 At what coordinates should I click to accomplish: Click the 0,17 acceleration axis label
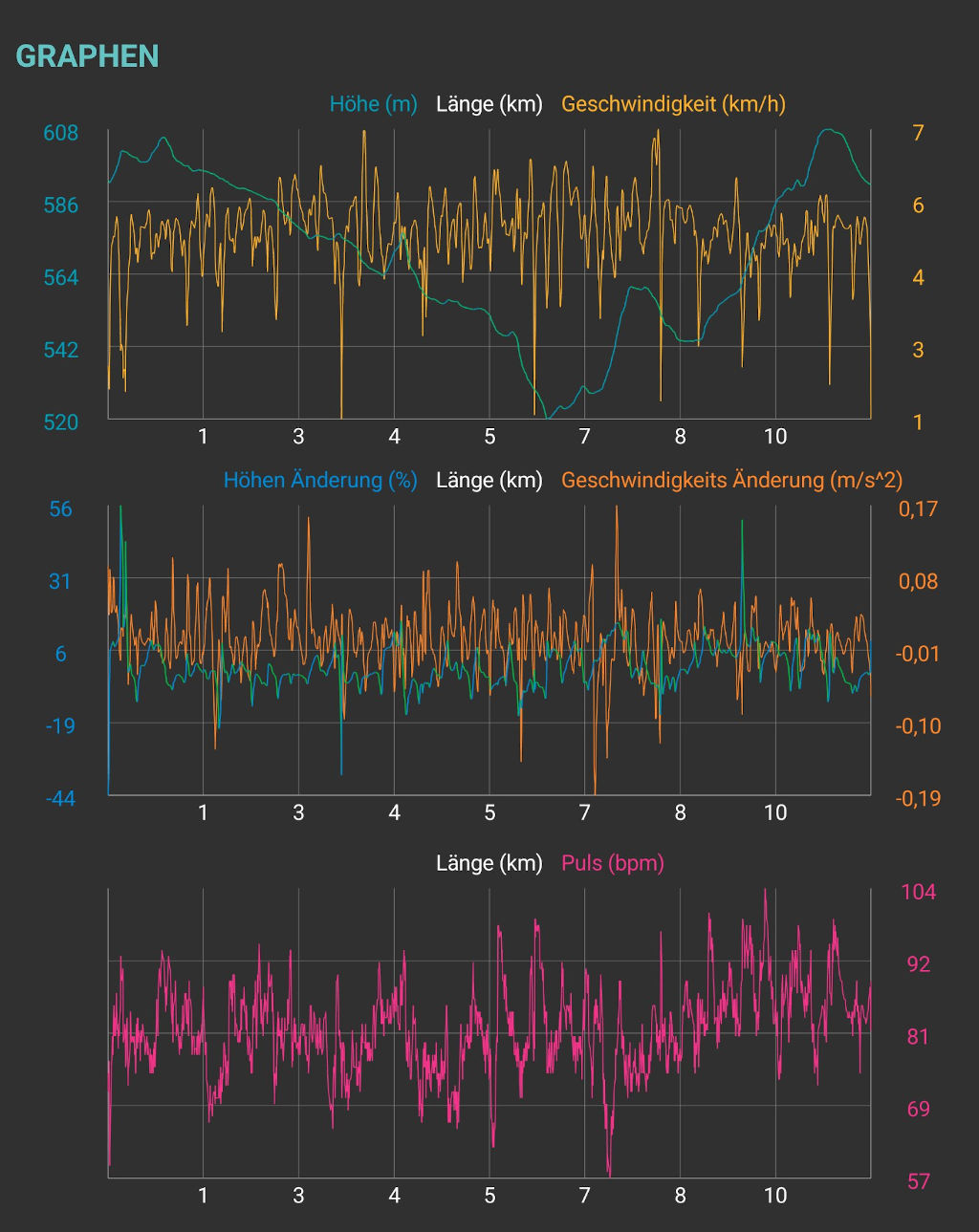click(918, 508)
